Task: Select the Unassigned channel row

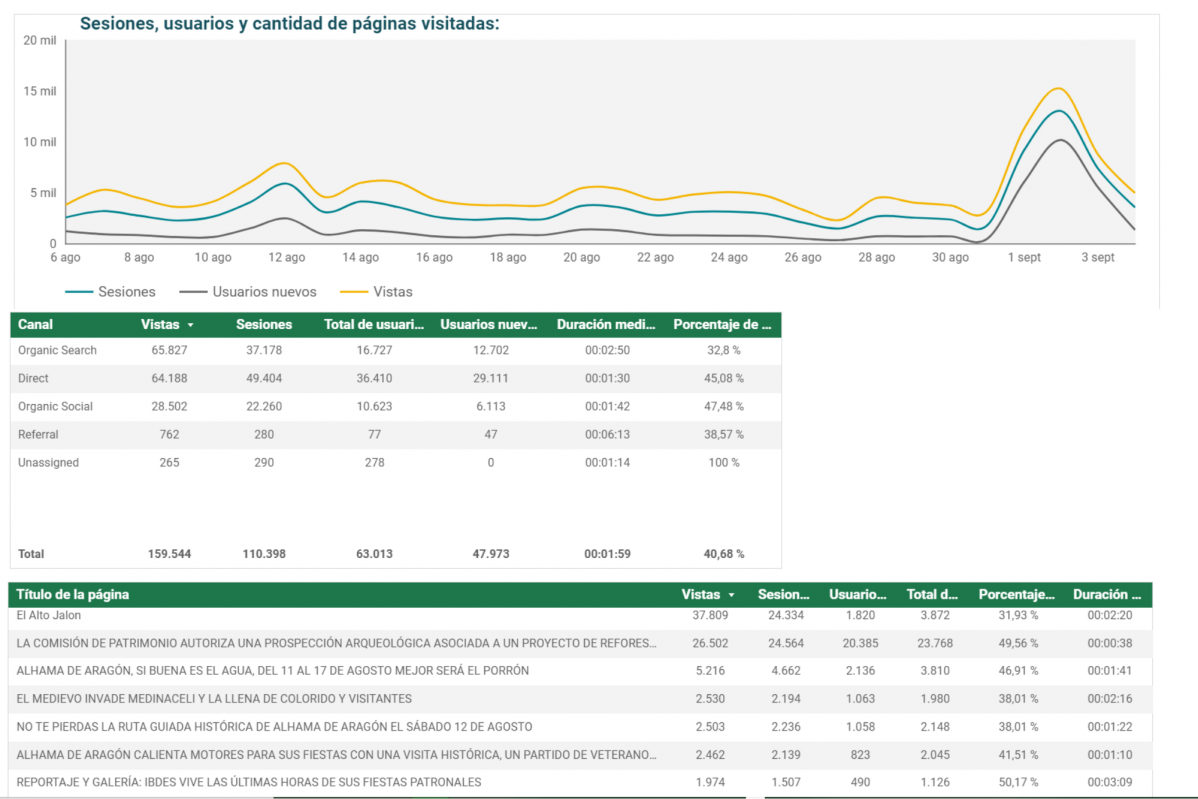Action: click(x=395, y=463)
